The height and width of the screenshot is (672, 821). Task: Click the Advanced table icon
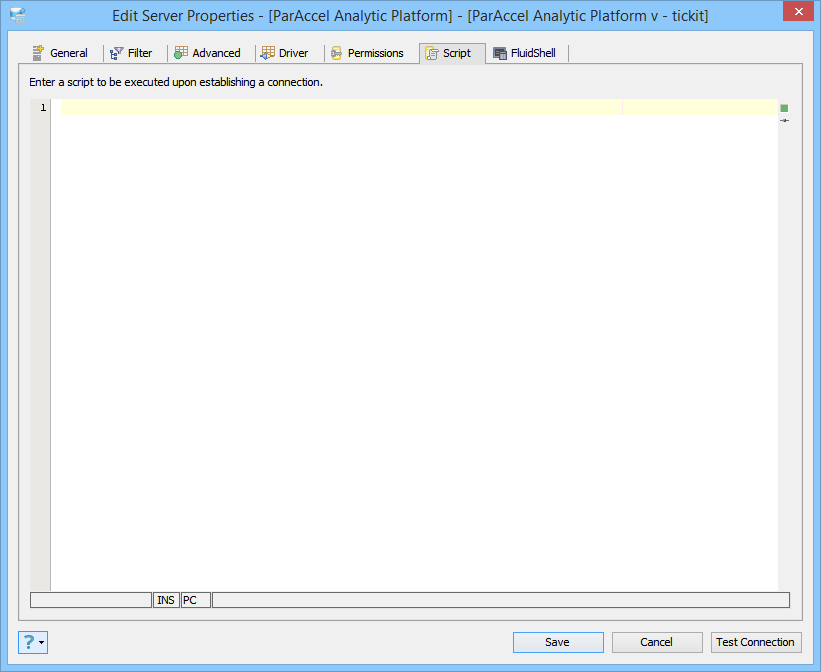click(181, 53)
